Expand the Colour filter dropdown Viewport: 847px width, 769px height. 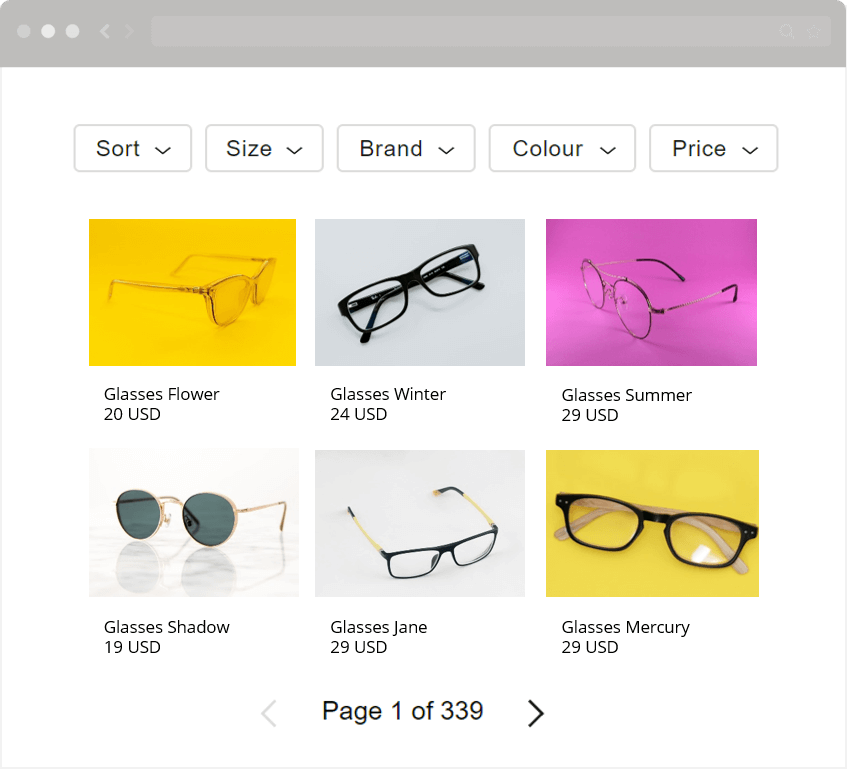(562, 149)
